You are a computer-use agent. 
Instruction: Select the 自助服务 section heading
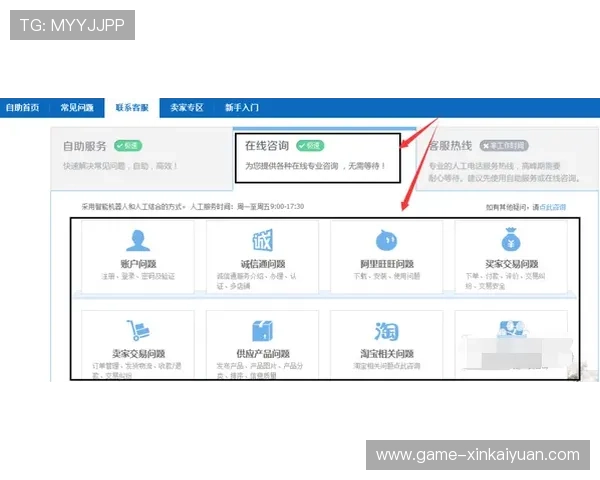[85, 146]
